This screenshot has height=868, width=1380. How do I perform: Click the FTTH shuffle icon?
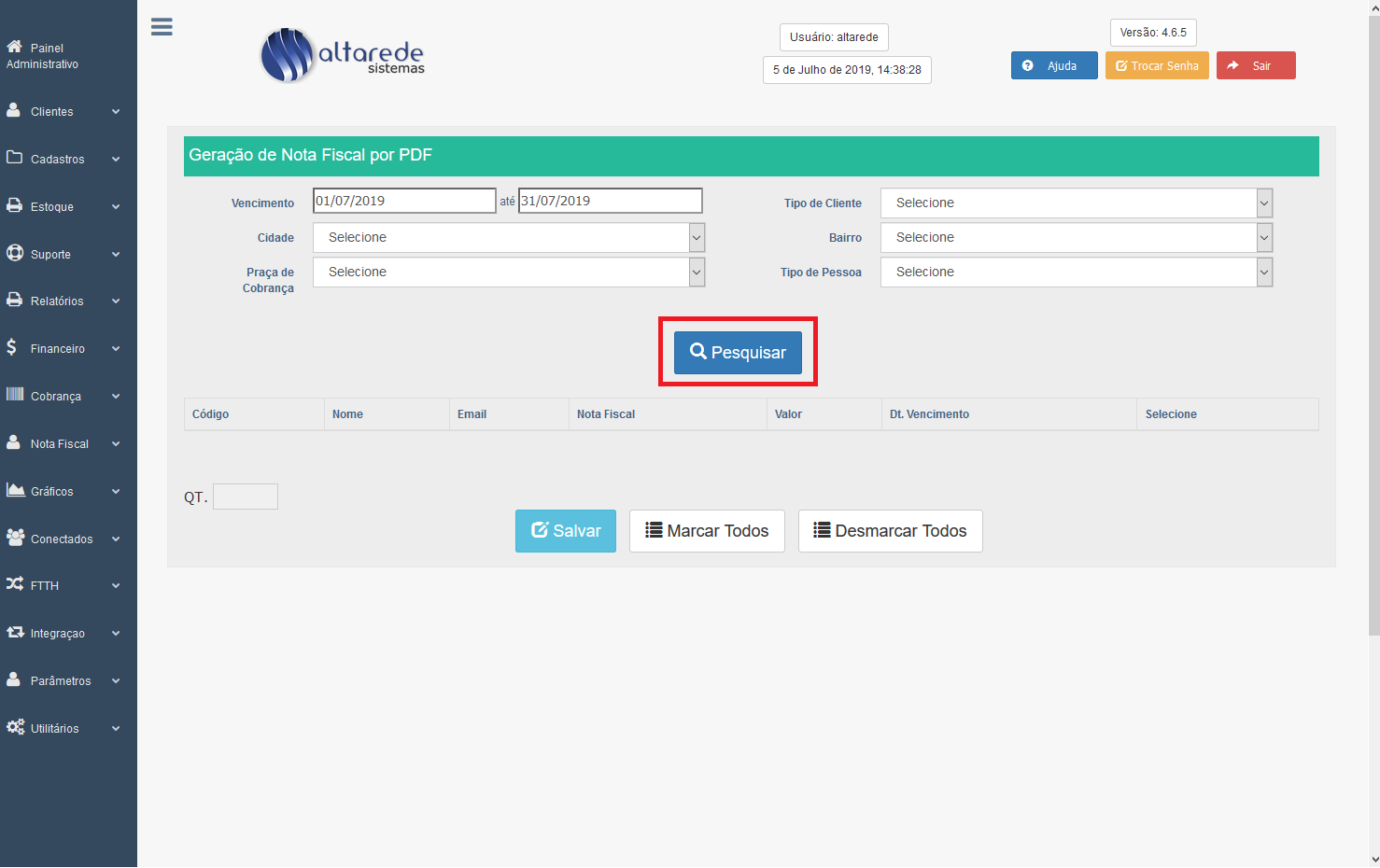tap(15, 584)
